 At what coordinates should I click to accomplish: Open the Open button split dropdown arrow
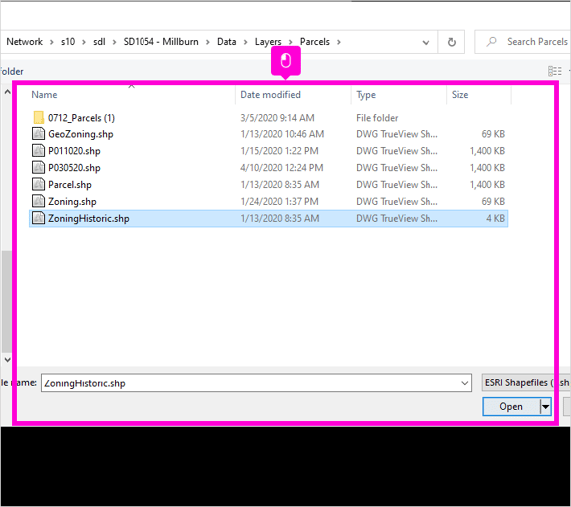pyautogui.click(x=546, y=406)
